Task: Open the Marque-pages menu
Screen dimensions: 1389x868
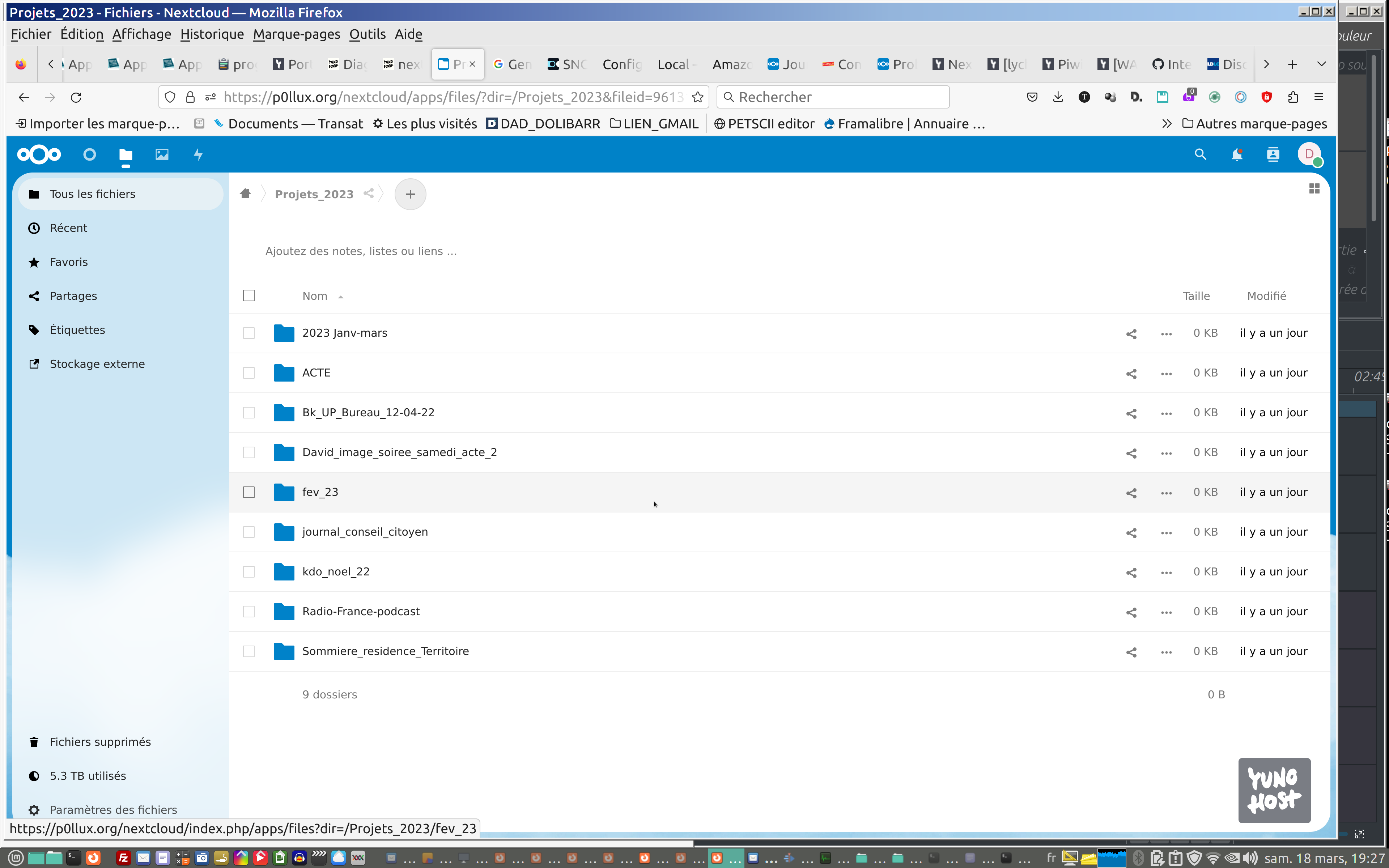Action: click(x=296, y=34)
